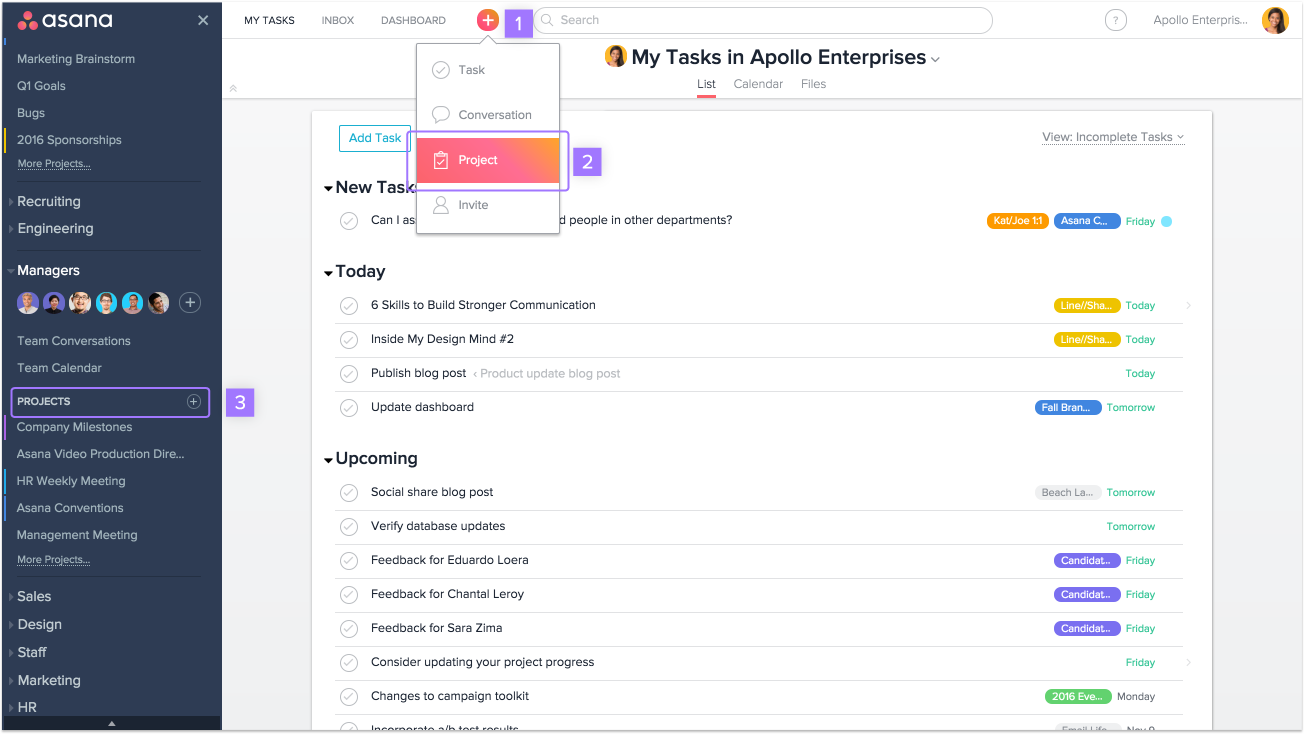Collapse the Today section
Image resolution: width=1304 pixels, height=734 pixels.
click(328, 272)
